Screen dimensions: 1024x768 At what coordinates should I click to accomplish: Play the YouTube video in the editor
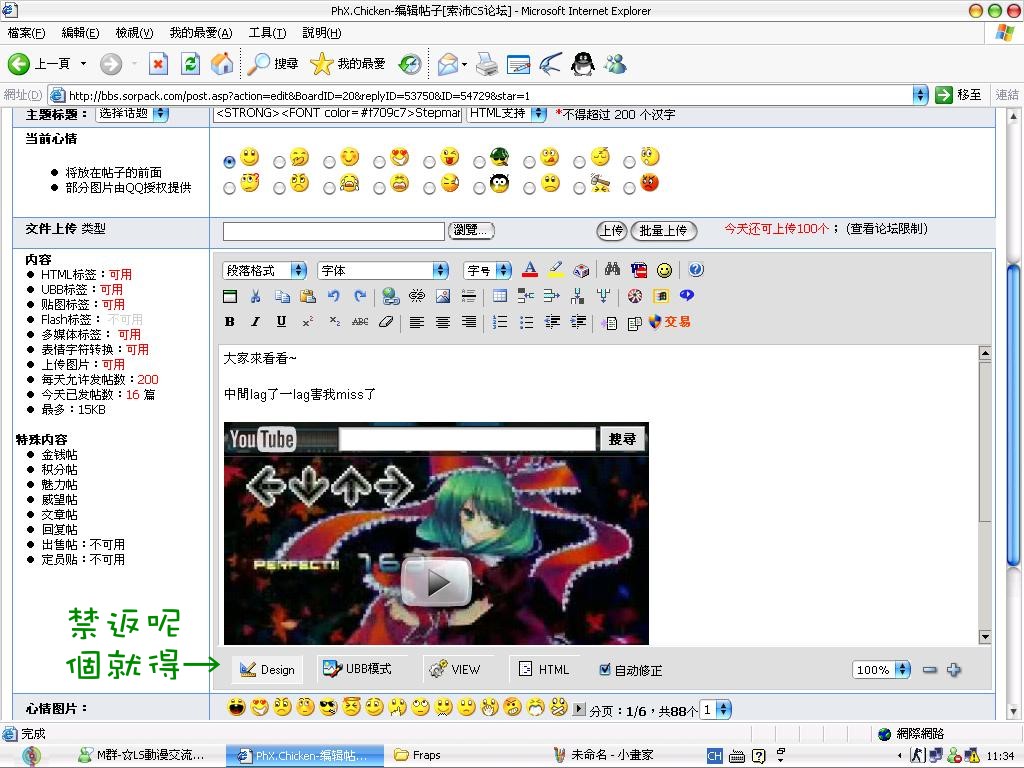436,580
